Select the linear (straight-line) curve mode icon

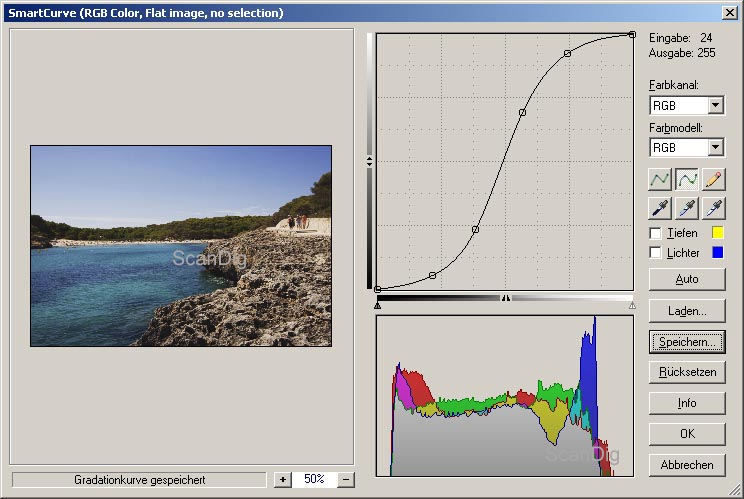coord(660,179)
